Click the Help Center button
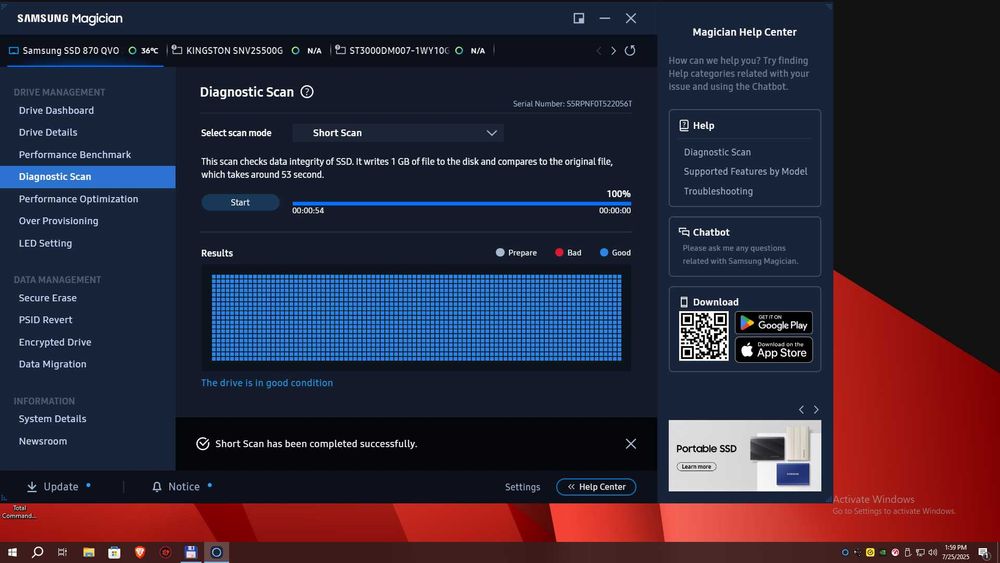The width and height of the screenshot is (1000, 563). [596, 487]
